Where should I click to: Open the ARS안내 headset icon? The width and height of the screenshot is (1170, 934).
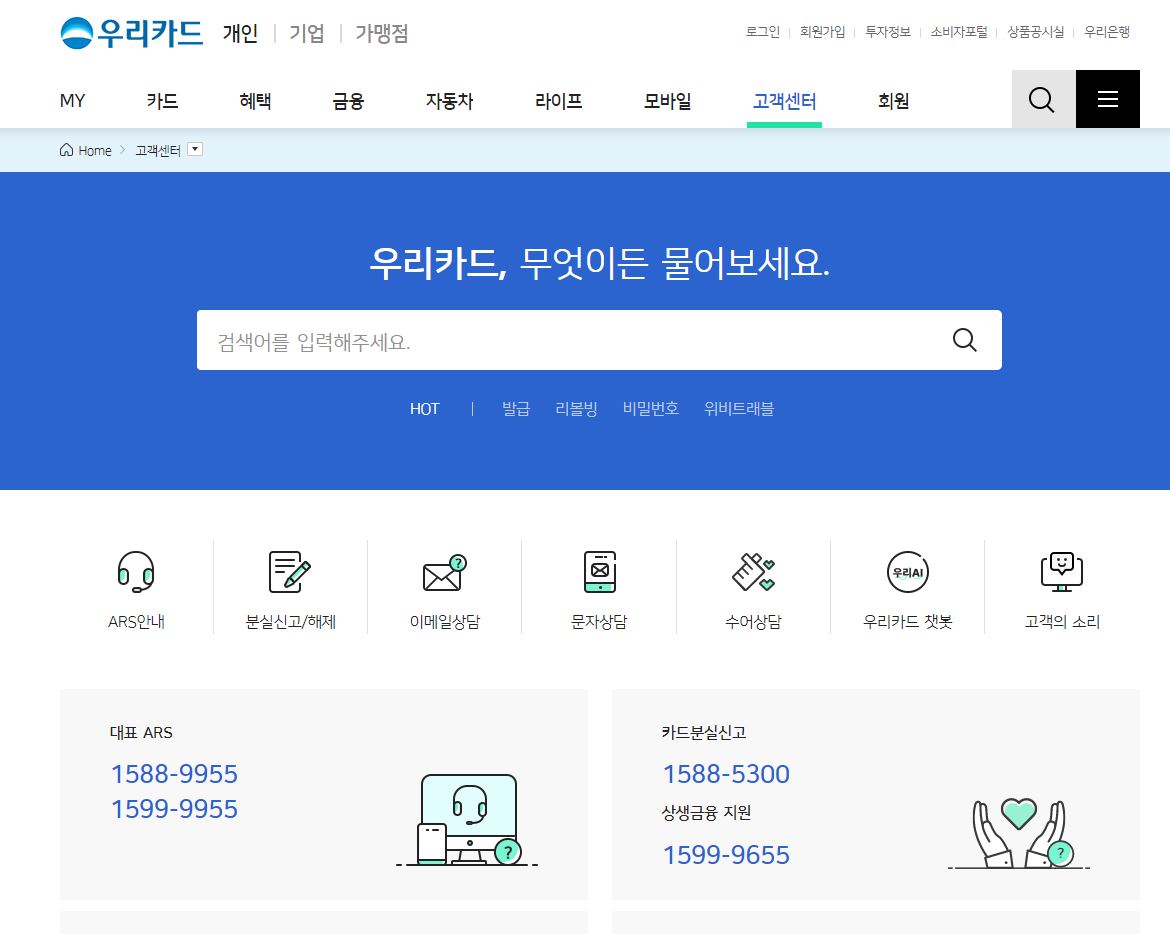(x=136, y=572)
